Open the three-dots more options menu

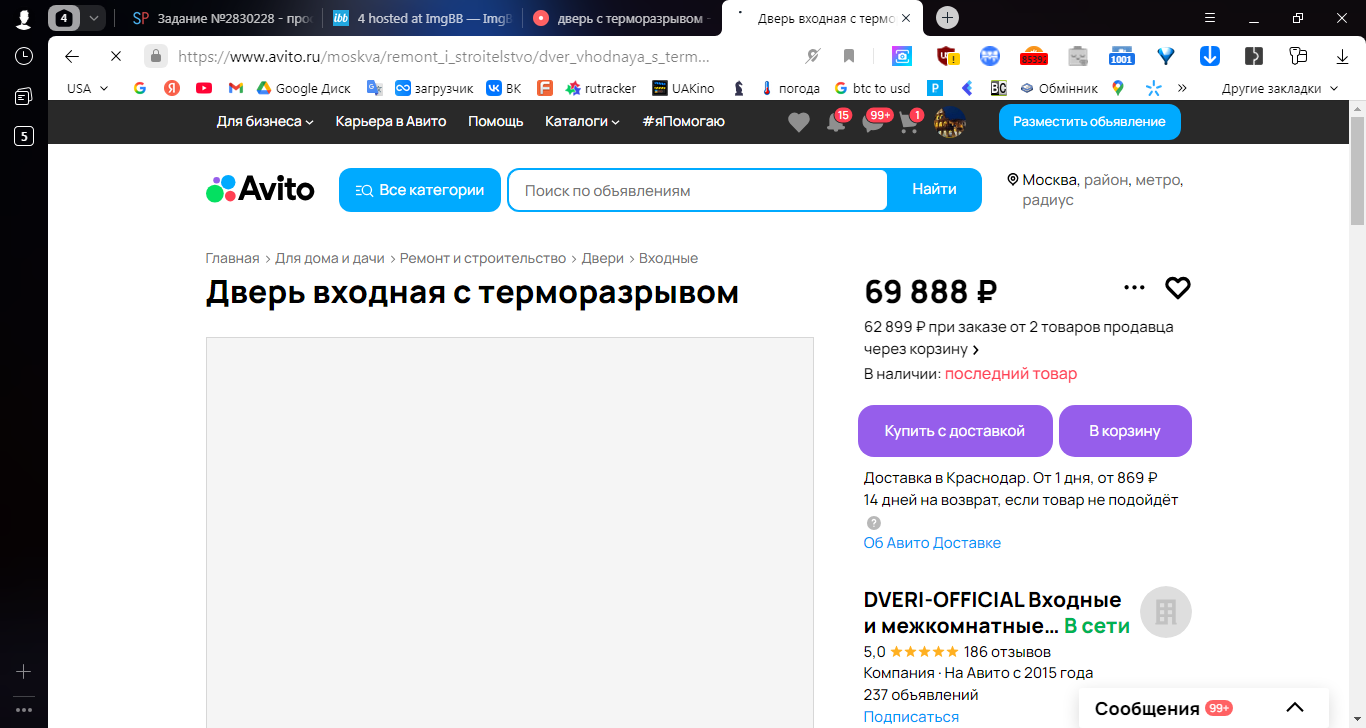pyautogui.click(x=1134, y=288)
